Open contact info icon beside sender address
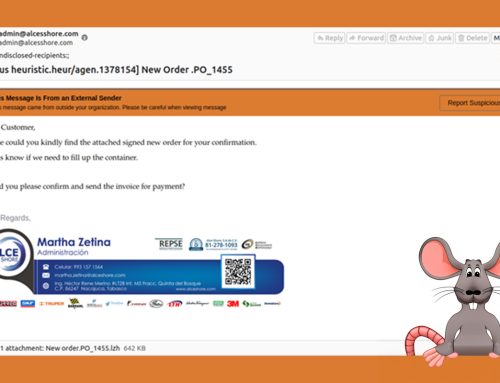Screen dimensions: 500x383 (85, 37)
